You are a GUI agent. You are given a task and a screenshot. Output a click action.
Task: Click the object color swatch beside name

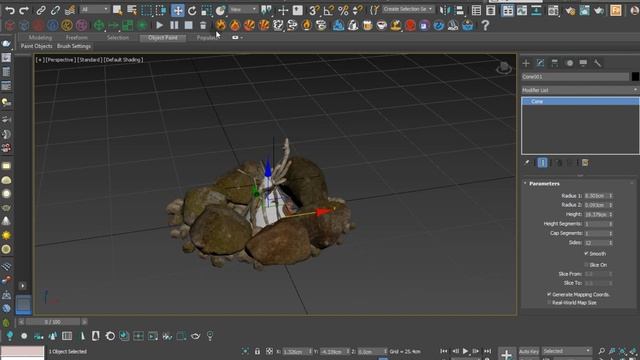click(635, 76)
